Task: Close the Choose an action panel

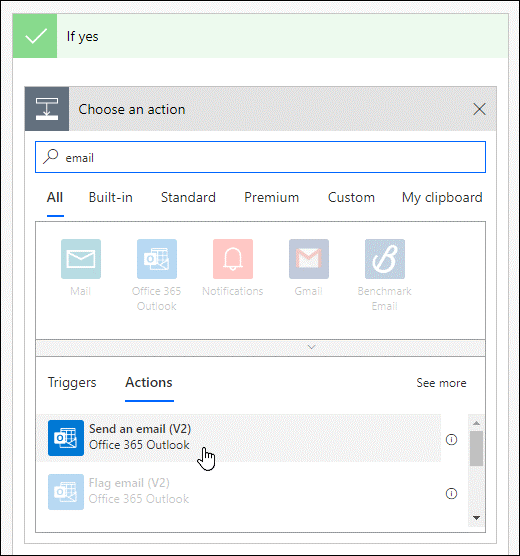Action: pos(479,109)
